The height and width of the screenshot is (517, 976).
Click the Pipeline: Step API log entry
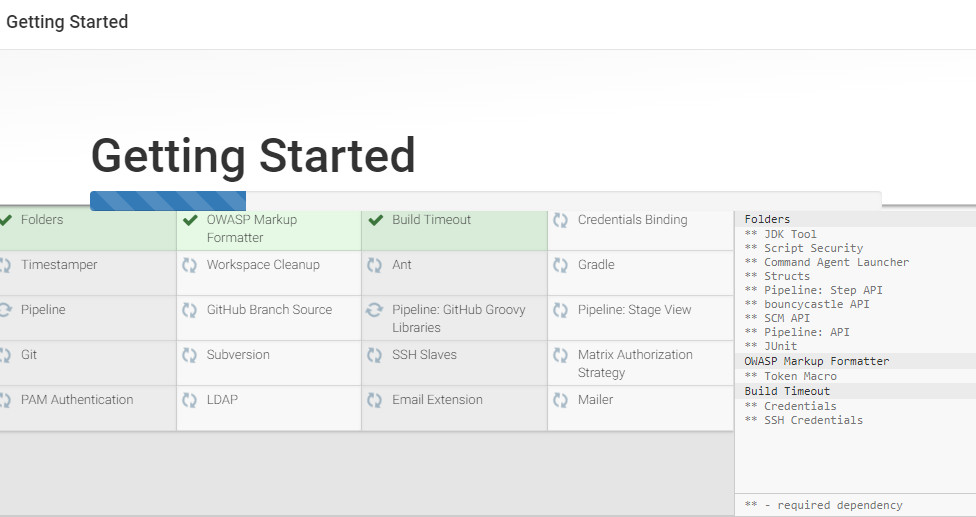click(x=814, y=290)
